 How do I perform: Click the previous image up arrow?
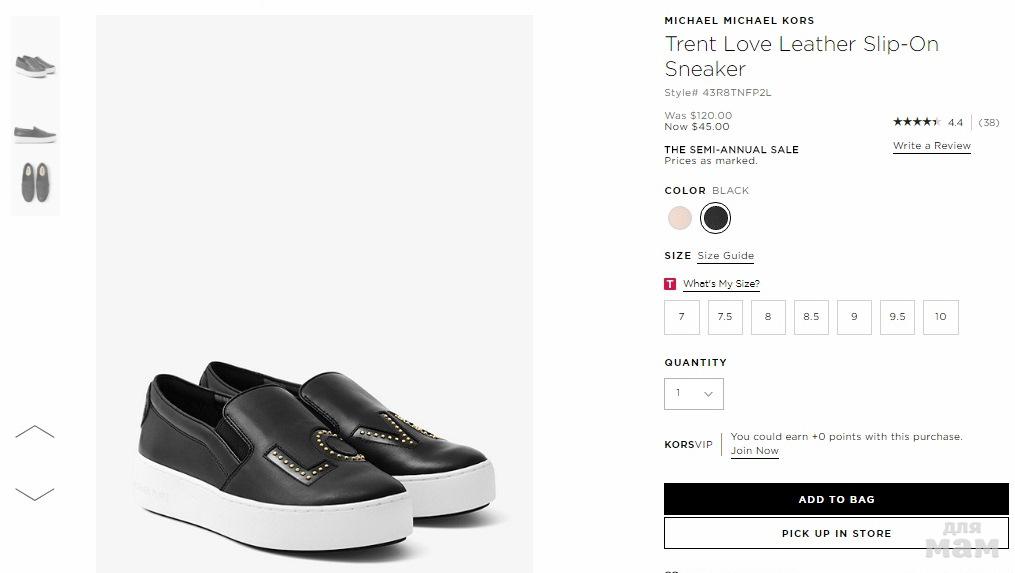(35, 432)
